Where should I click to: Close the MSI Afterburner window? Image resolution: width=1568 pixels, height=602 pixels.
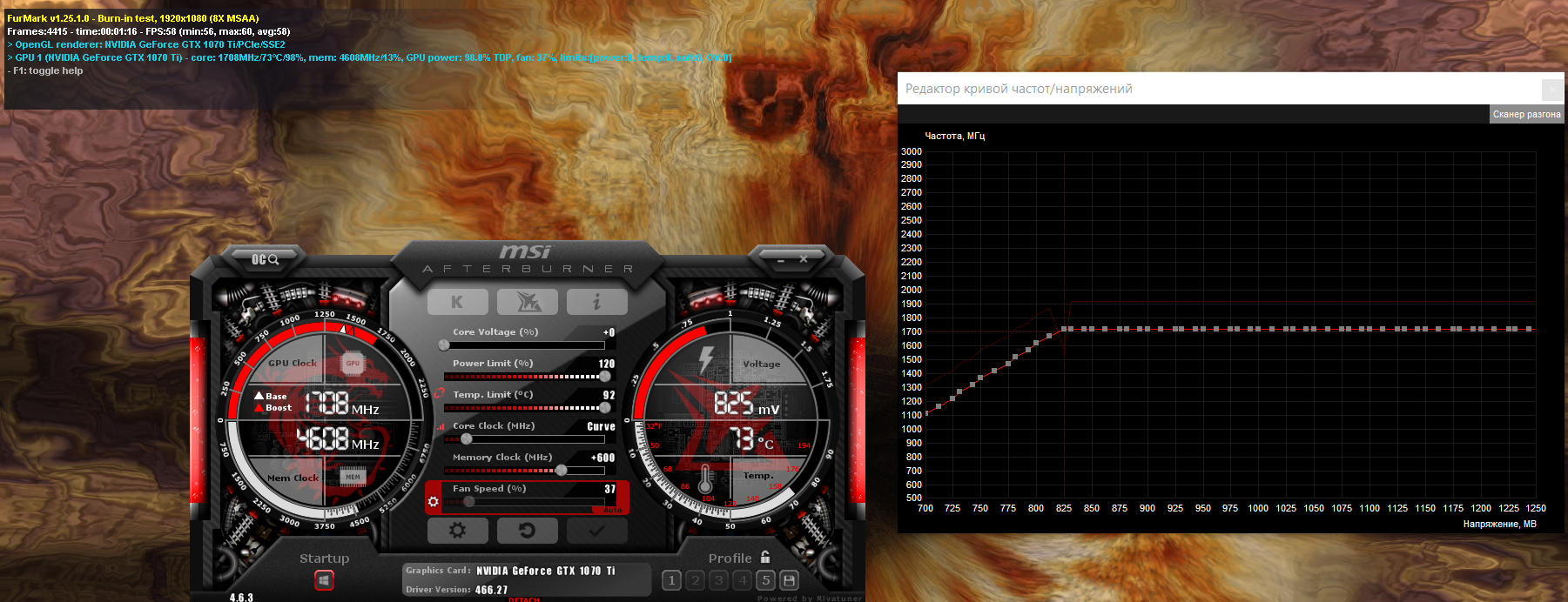pyautogui.click(x=804, y=259)
